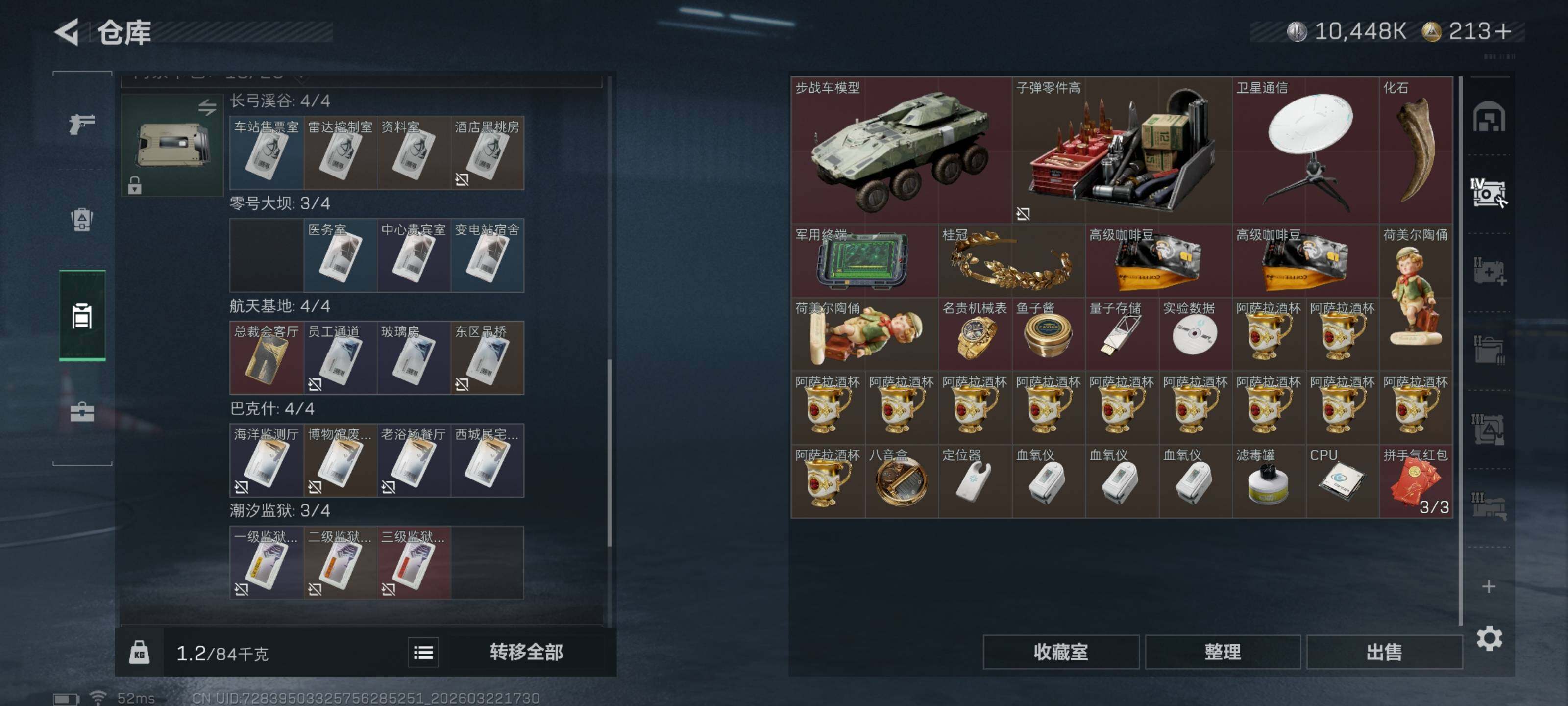
Task: Click the 拼手气红包 item stack
Action: click(1416, 481)
